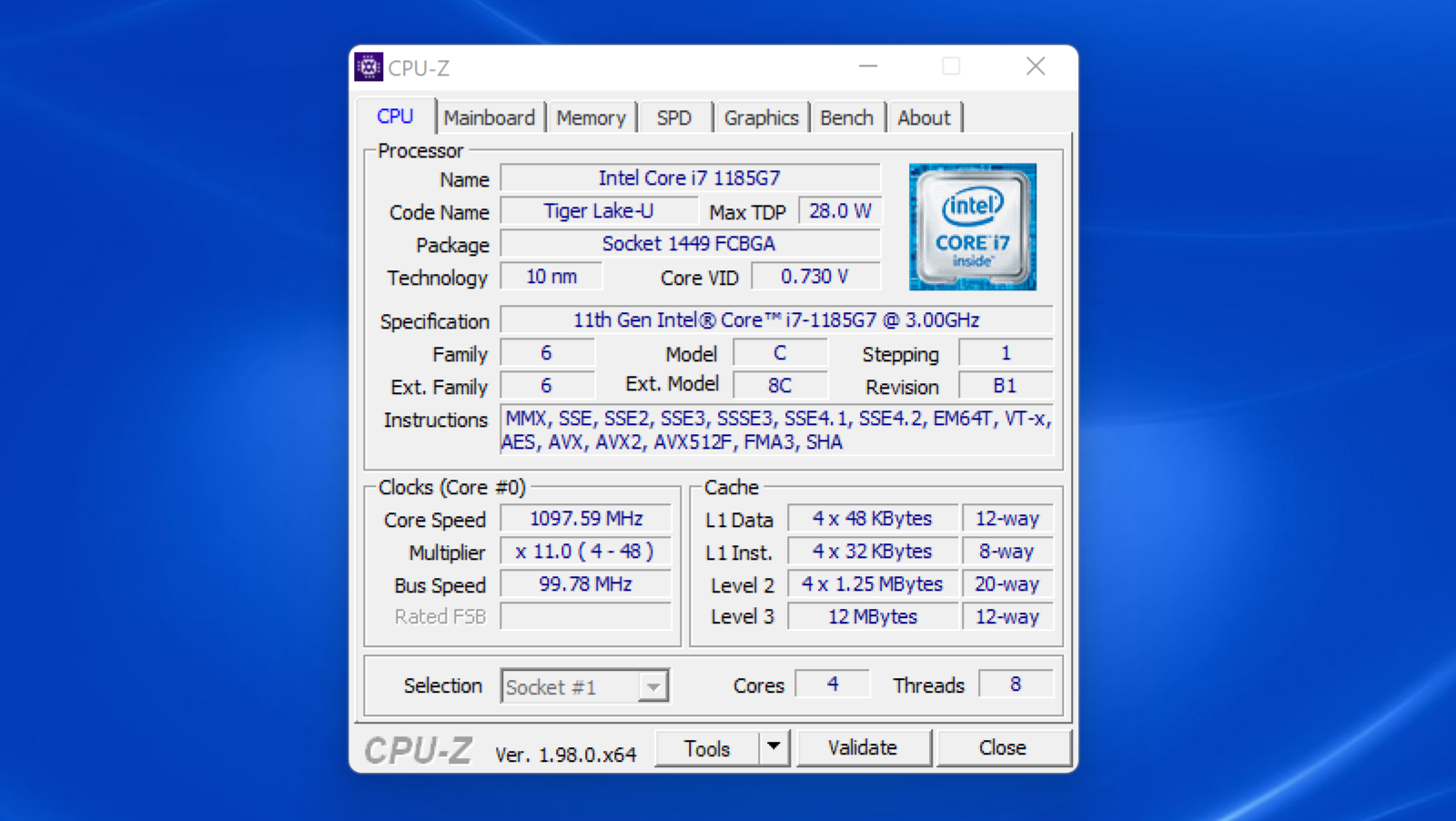
Task: Click the Level 2 4 x 1.25 MBytes value
Action: click(x=873, y=583)
